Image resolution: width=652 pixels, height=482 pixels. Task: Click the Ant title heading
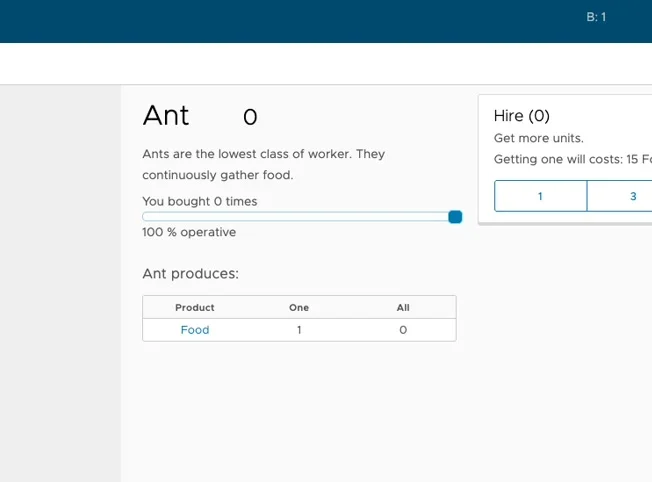166,116
